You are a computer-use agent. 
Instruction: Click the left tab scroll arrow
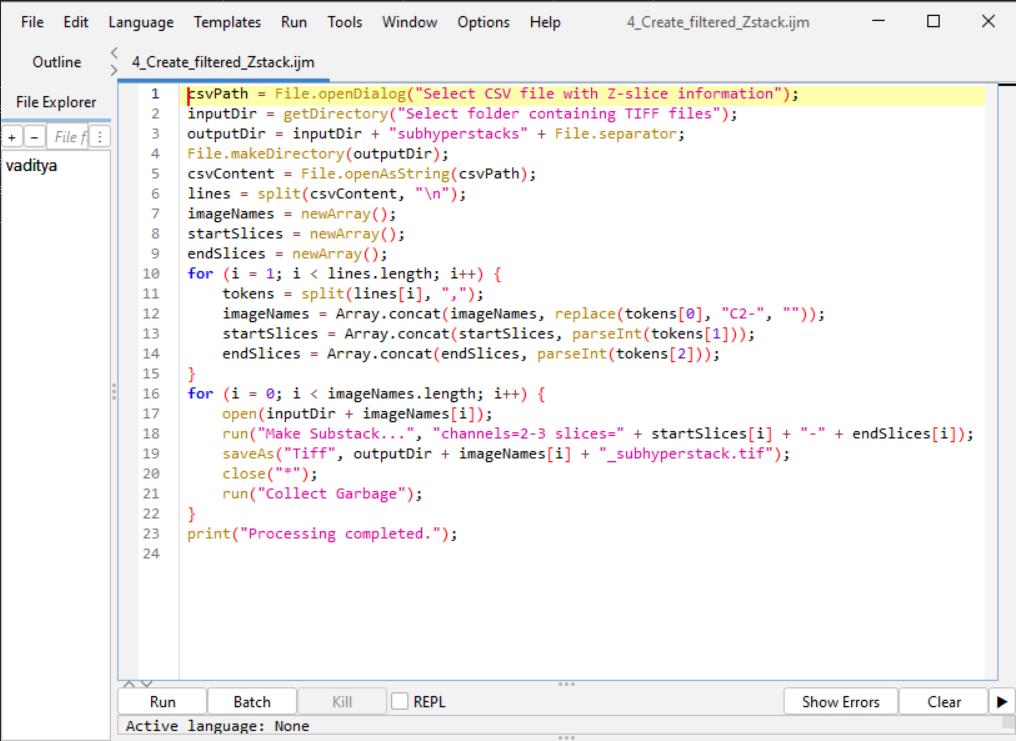click(114, 52)
